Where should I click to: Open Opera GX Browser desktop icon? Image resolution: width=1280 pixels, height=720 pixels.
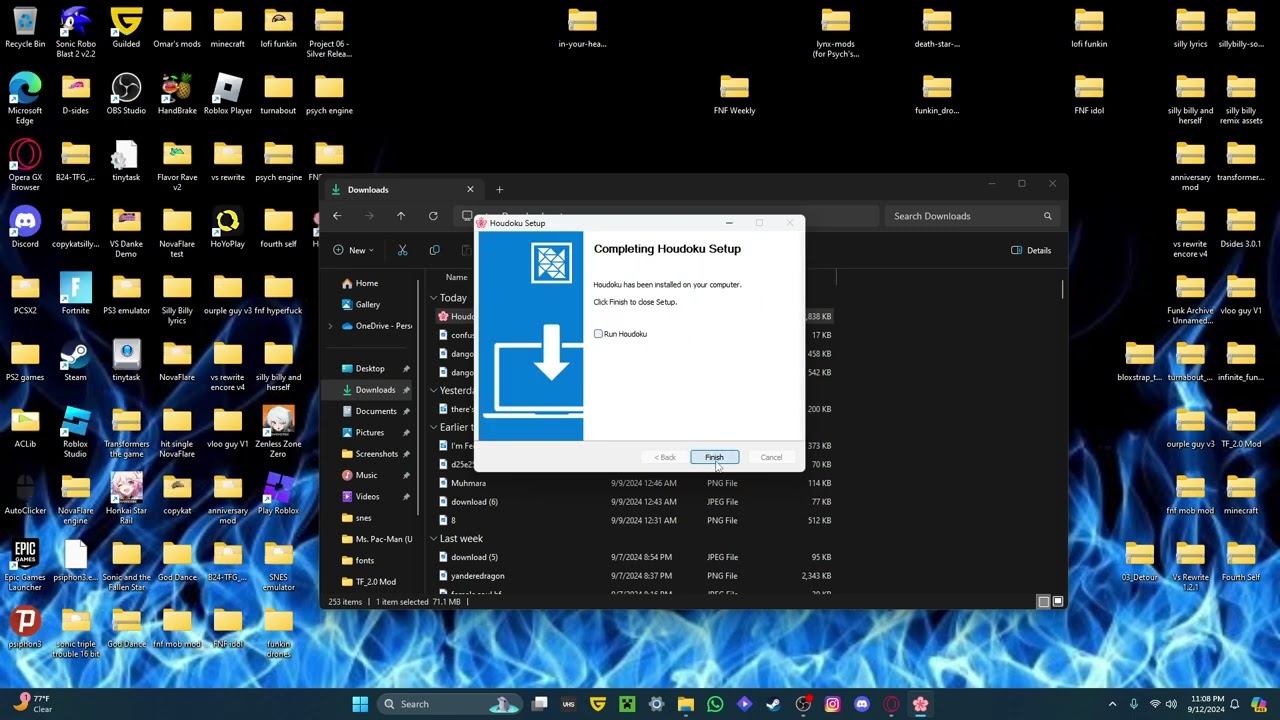[25, 166]
